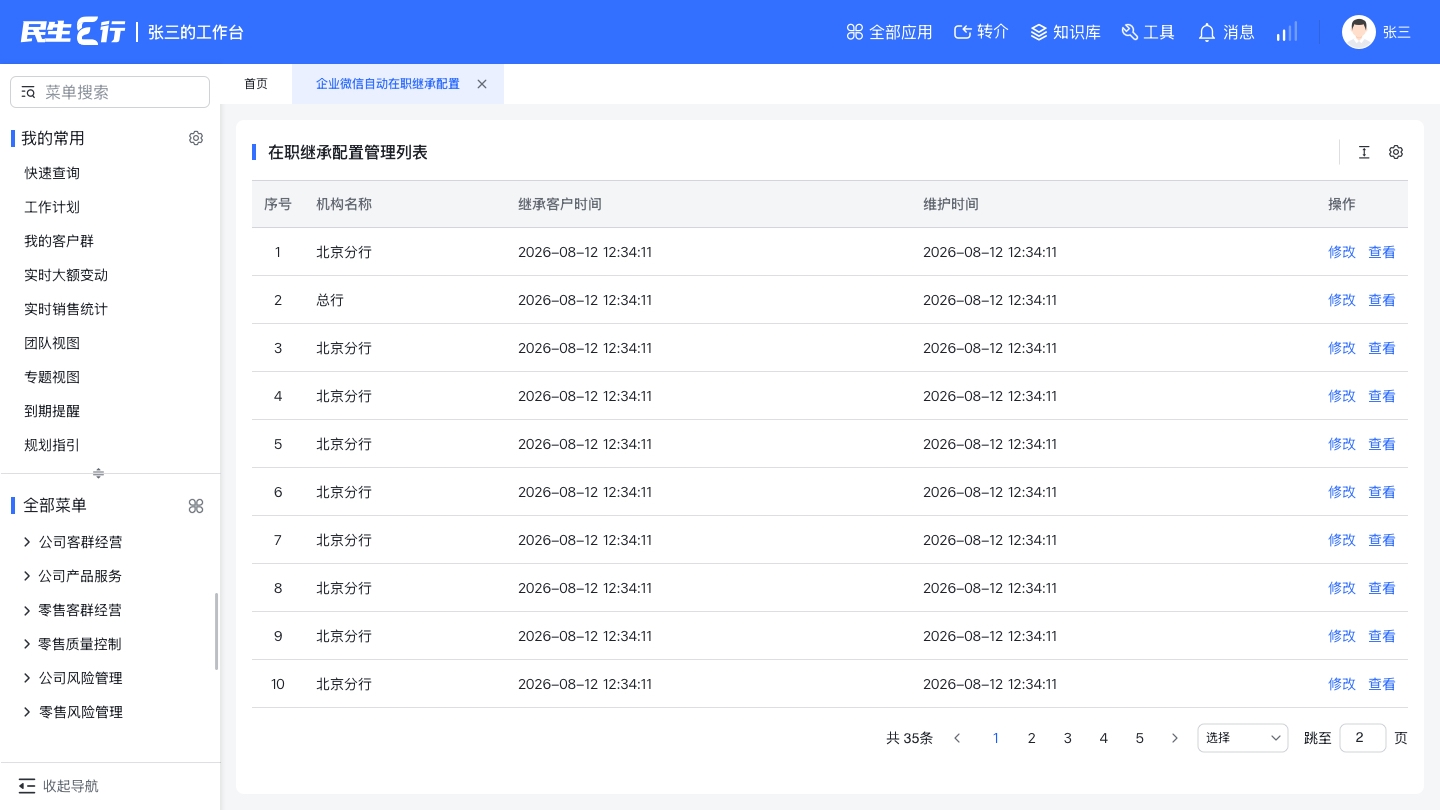Viewport: 1440px width, 810px height.
Task: Switch to the 首页 tab
Action: coord(256,84)
